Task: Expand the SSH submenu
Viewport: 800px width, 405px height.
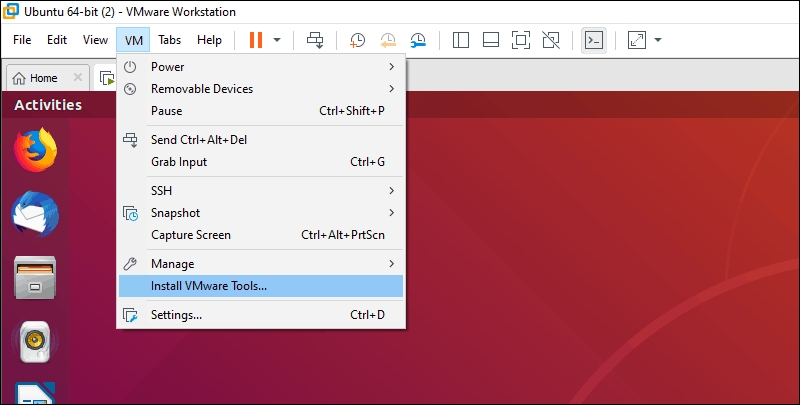Action: [261, 191]
